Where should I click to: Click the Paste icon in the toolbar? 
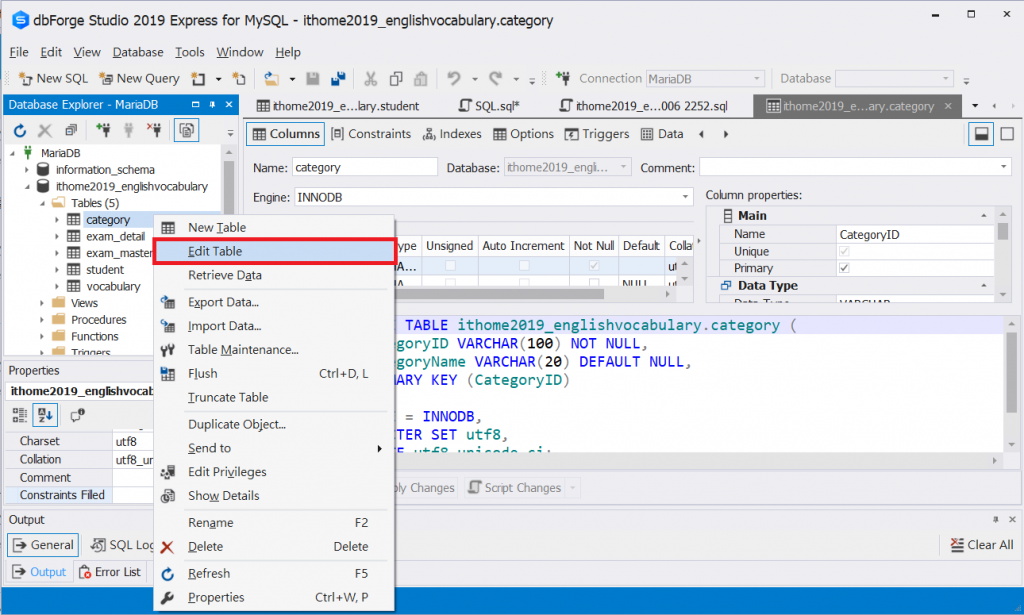pos(421,79)
